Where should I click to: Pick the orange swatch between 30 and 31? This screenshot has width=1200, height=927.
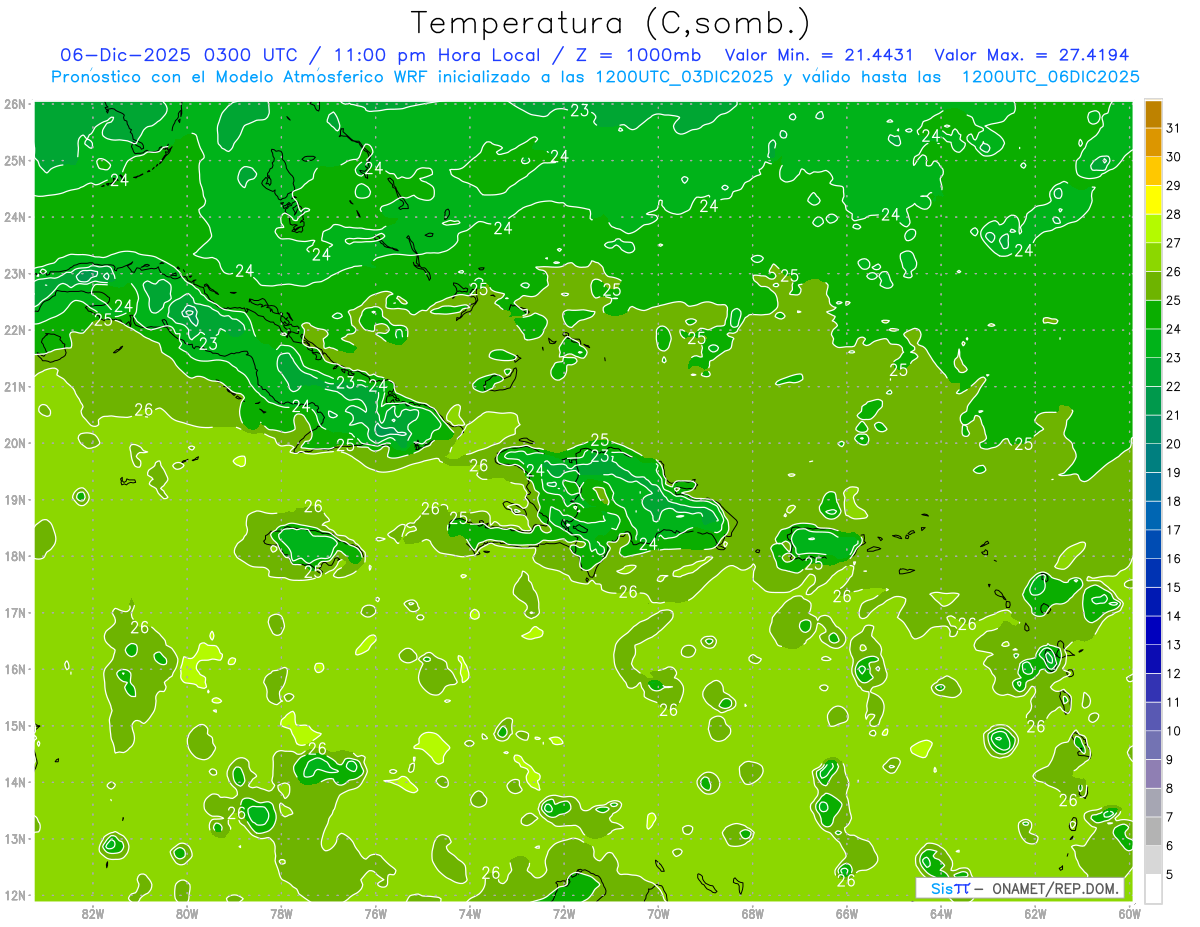(x=1153, y=143)
